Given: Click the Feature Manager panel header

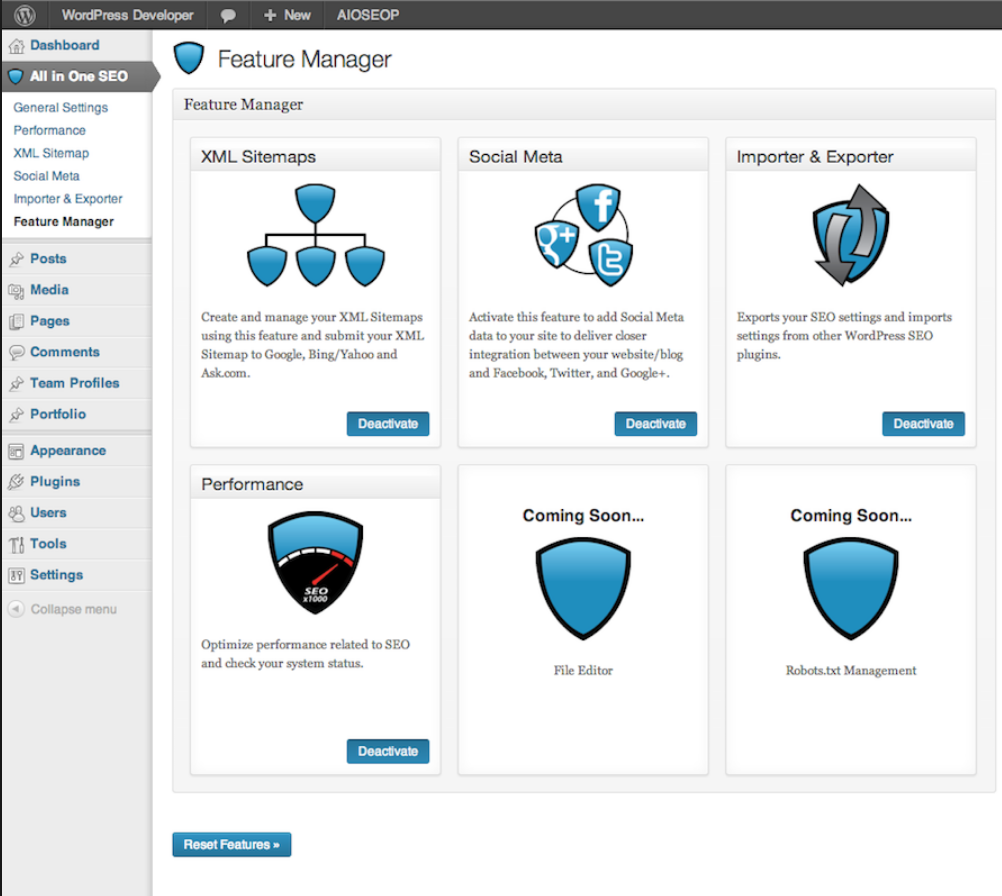Looking at the screenshot, I should [x=584, y=105].
